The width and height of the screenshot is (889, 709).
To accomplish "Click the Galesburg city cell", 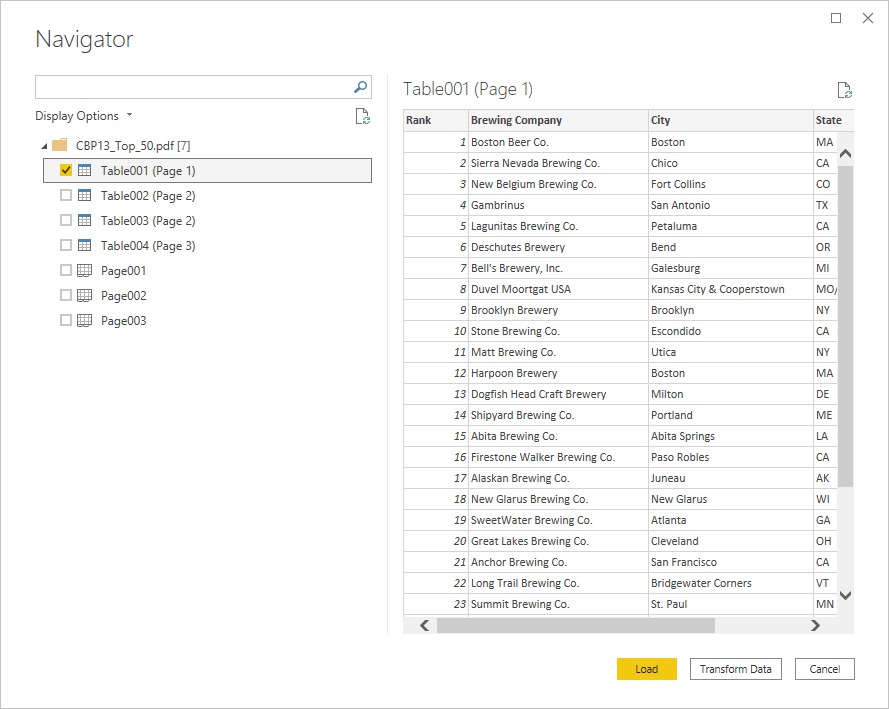I will coord(731,268).
